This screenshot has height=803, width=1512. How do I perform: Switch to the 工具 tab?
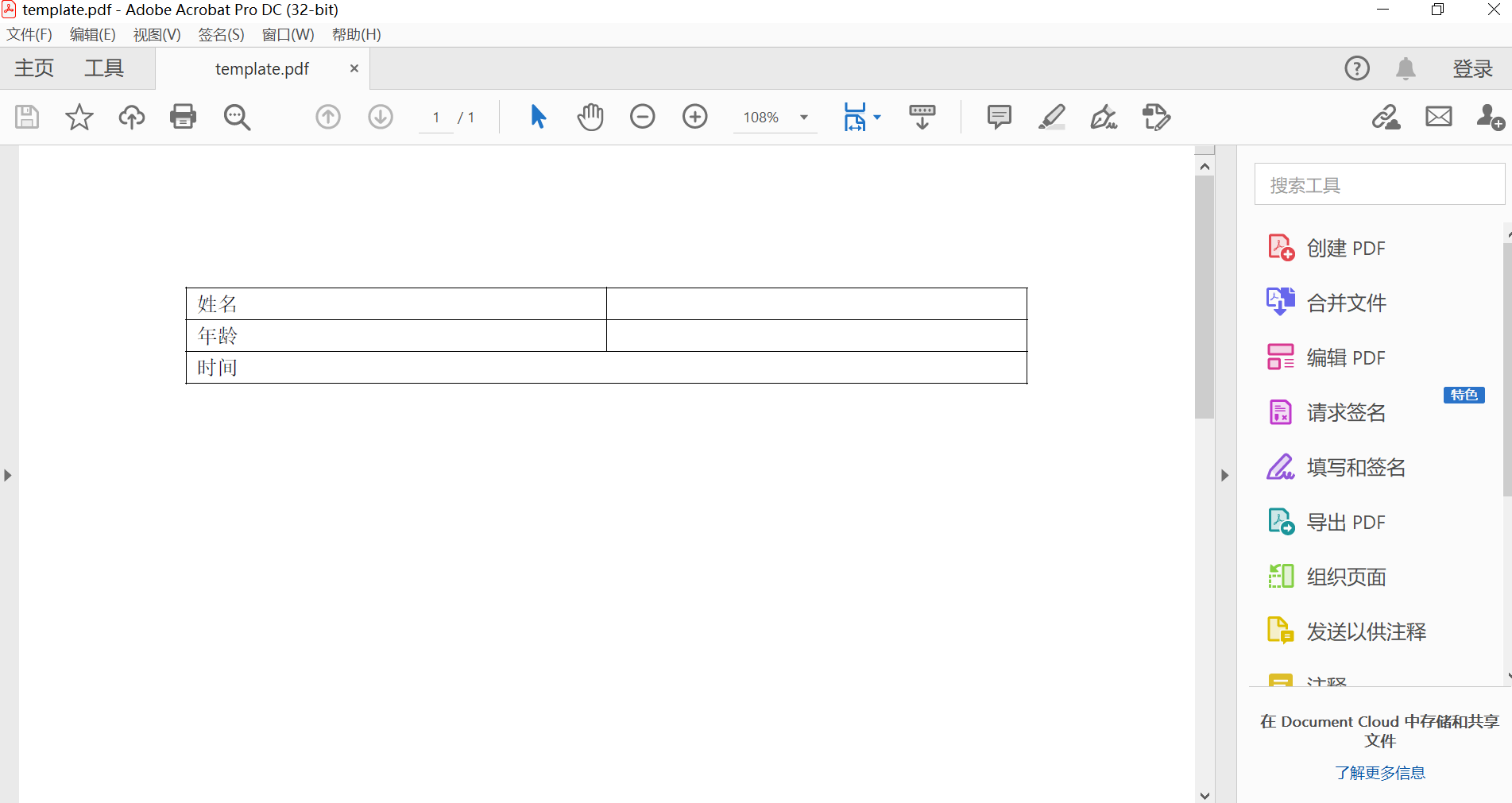coord(104,68)
